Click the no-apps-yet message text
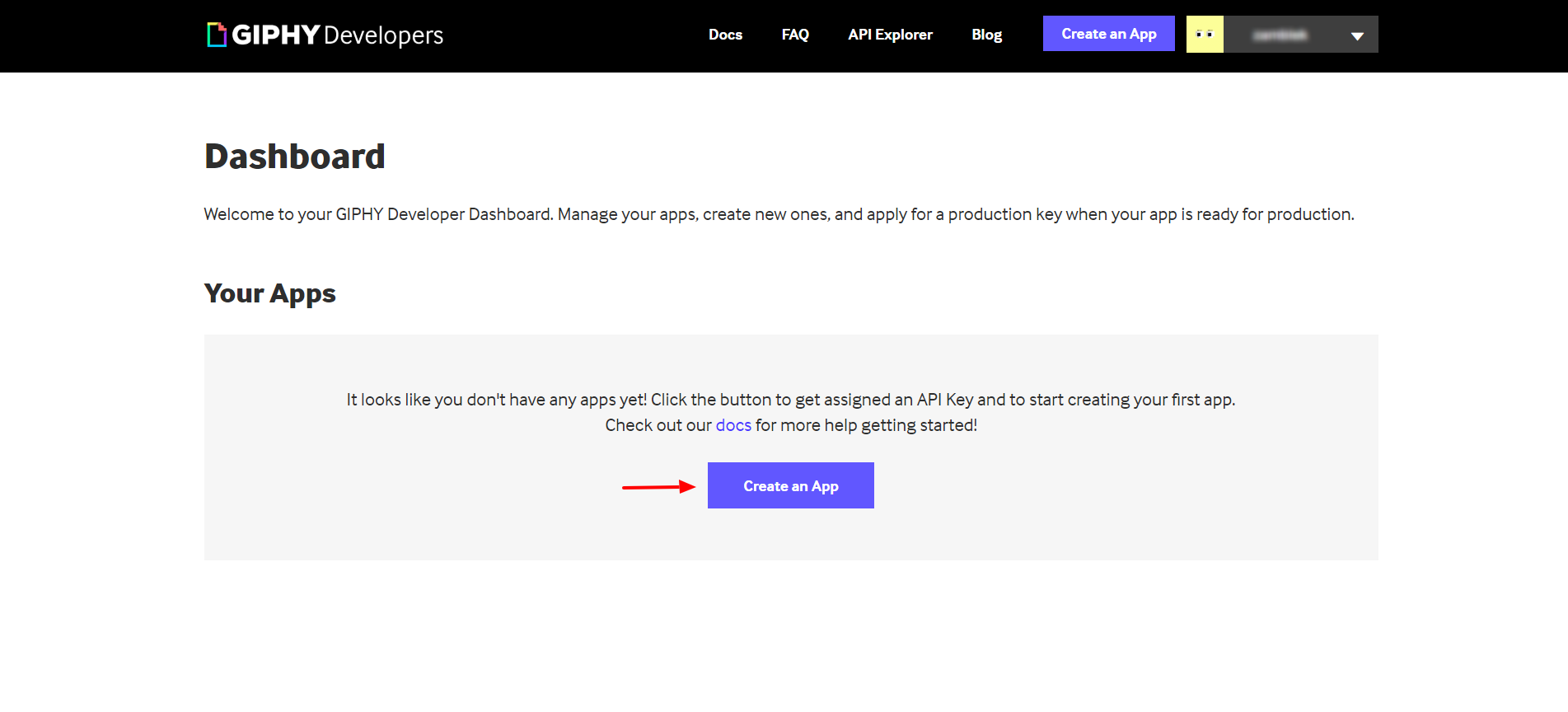Image resolution: width=1568 pixels, height=712 pixels. (x=790, y=400)
